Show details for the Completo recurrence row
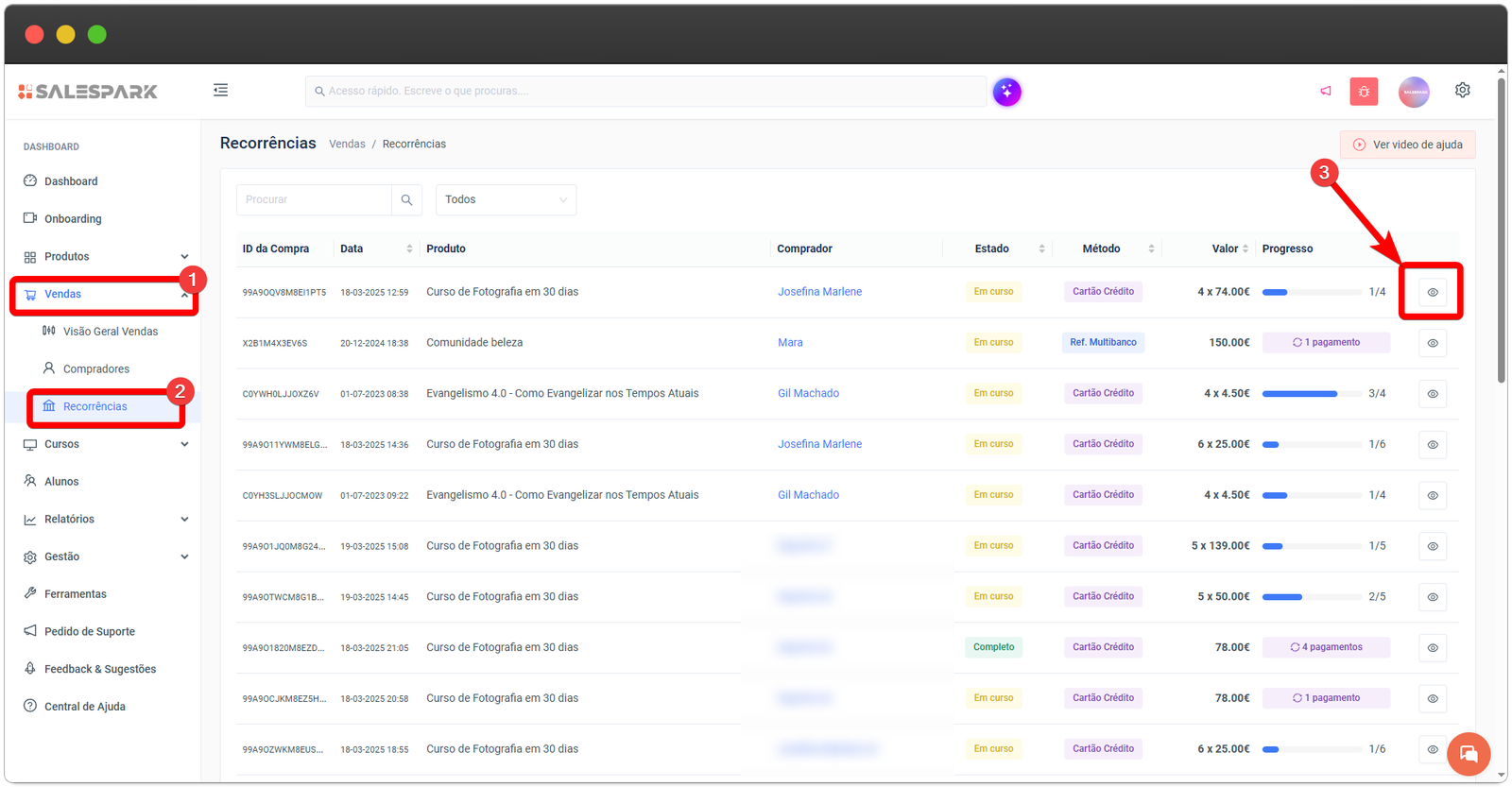This screenshot has width=1512, height=787. point(1432,648)
